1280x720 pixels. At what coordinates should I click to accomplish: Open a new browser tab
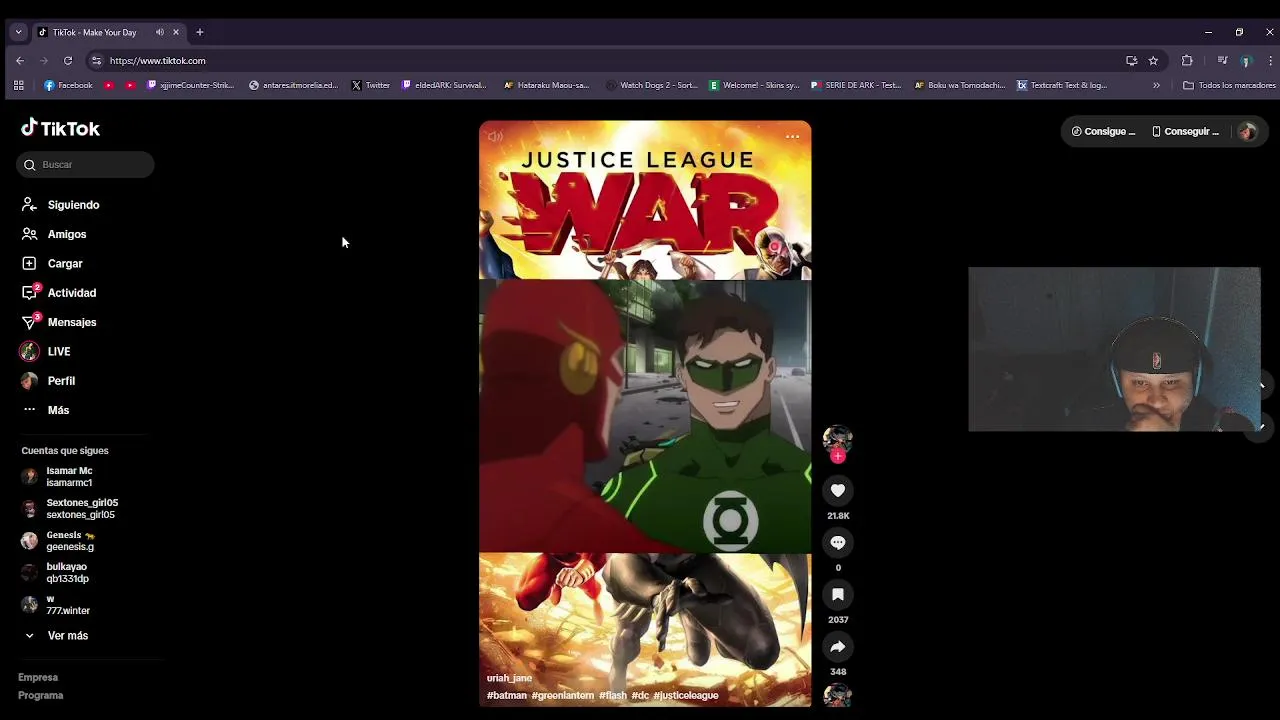pyautogui.click(x=199, y=32)
